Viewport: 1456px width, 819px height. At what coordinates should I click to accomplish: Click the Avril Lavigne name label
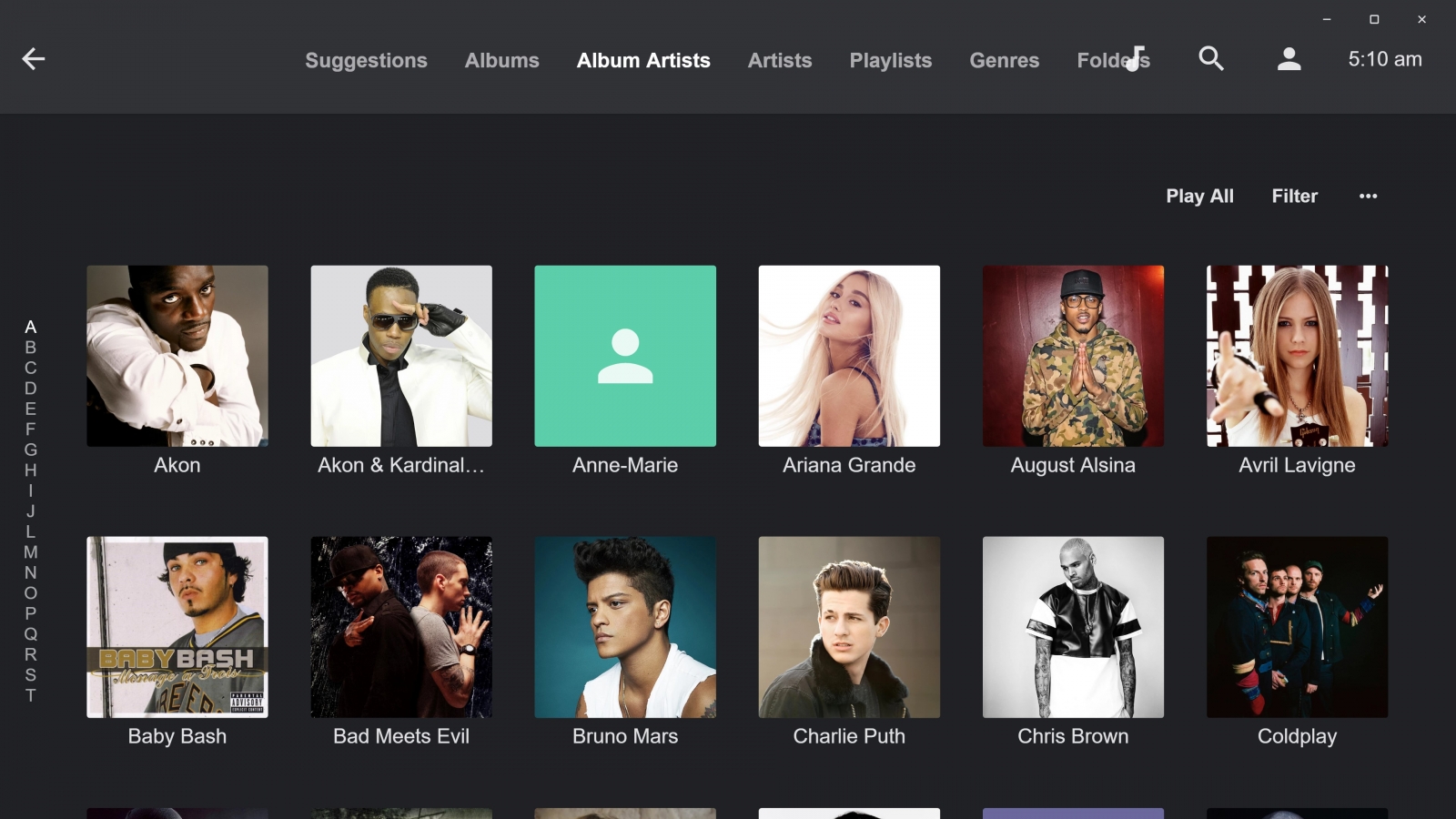coord(1297,465)
